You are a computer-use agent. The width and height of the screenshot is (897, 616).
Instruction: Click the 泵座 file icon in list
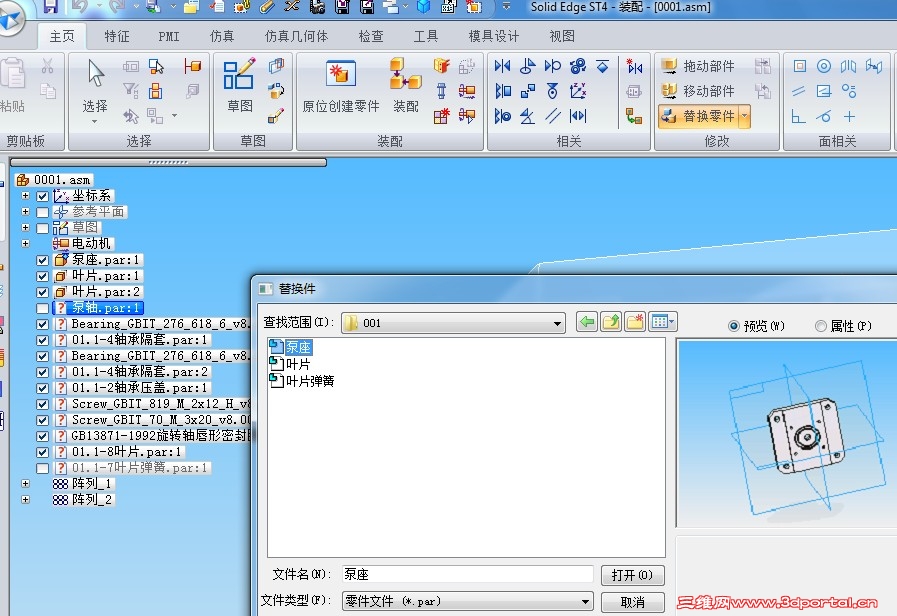point(276,347)
